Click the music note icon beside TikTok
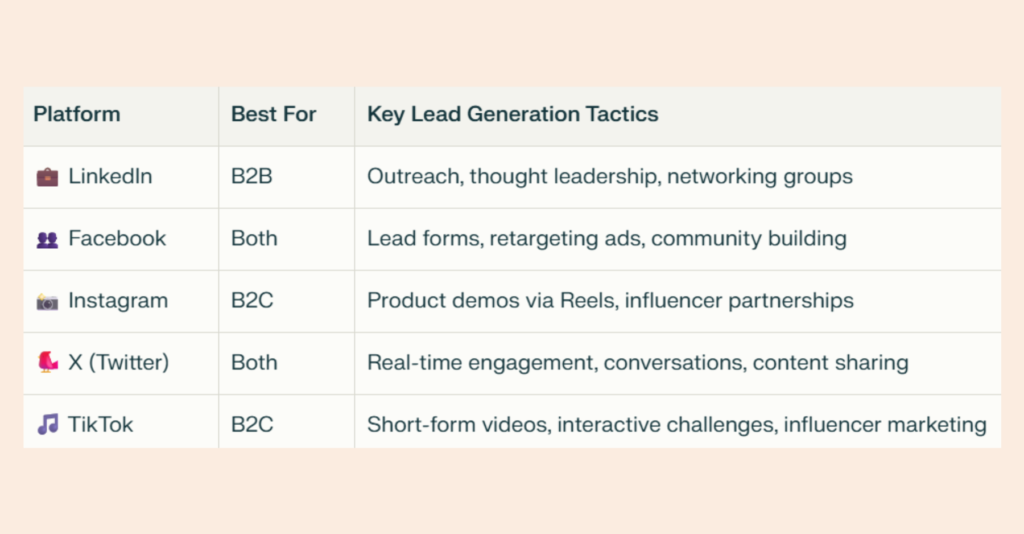Viewport: 1024px width, 534px height. pos(47,425)
